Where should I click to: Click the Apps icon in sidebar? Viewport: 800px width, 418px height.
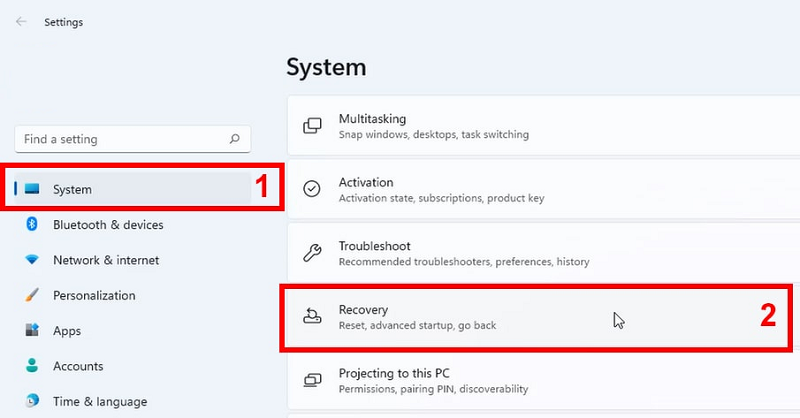click(x=32, y=330)
